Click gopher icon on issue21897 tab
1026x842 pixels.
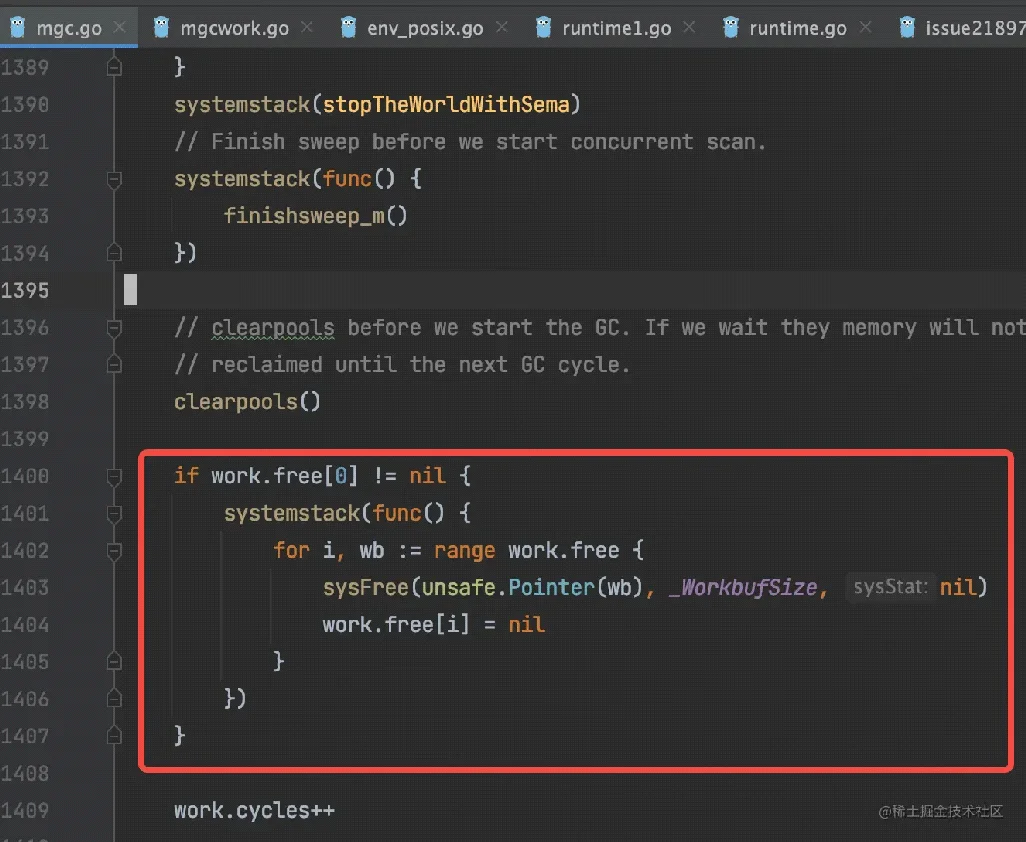pyautogui.click(x=907, y=27)
